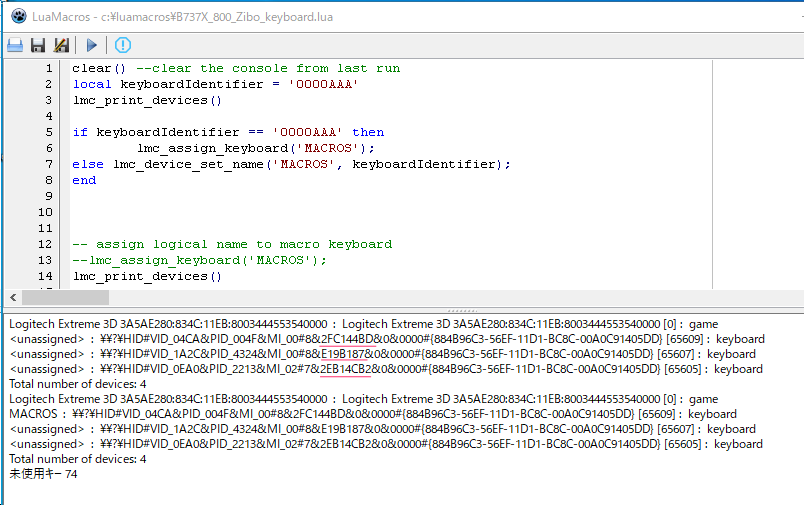Click the Open file toolbar icon
The height and width of the screenshot is (505, 804).
pos(15,45)
